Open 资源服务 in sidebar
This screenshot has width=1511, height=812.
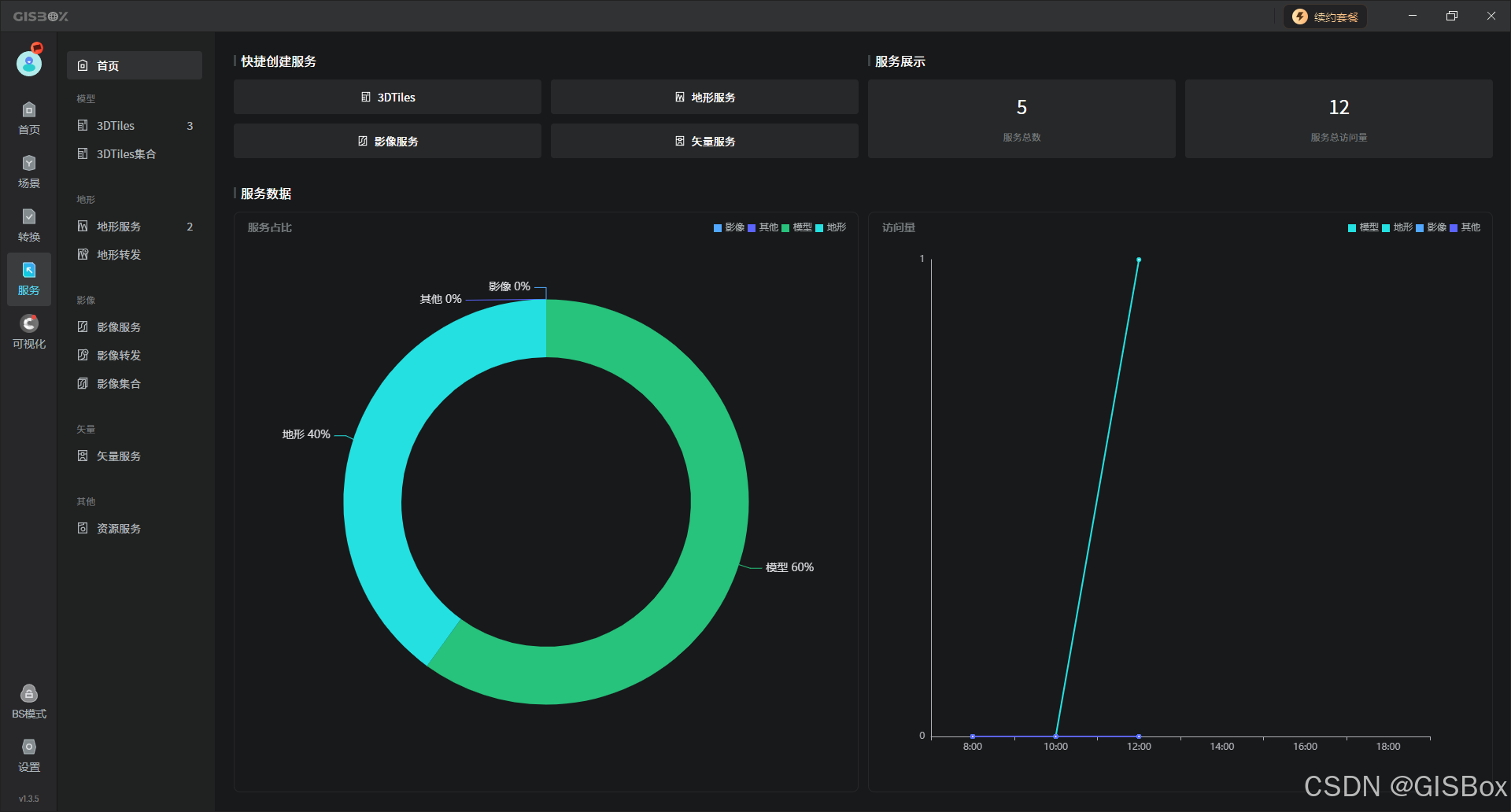[x=135, y=529]
